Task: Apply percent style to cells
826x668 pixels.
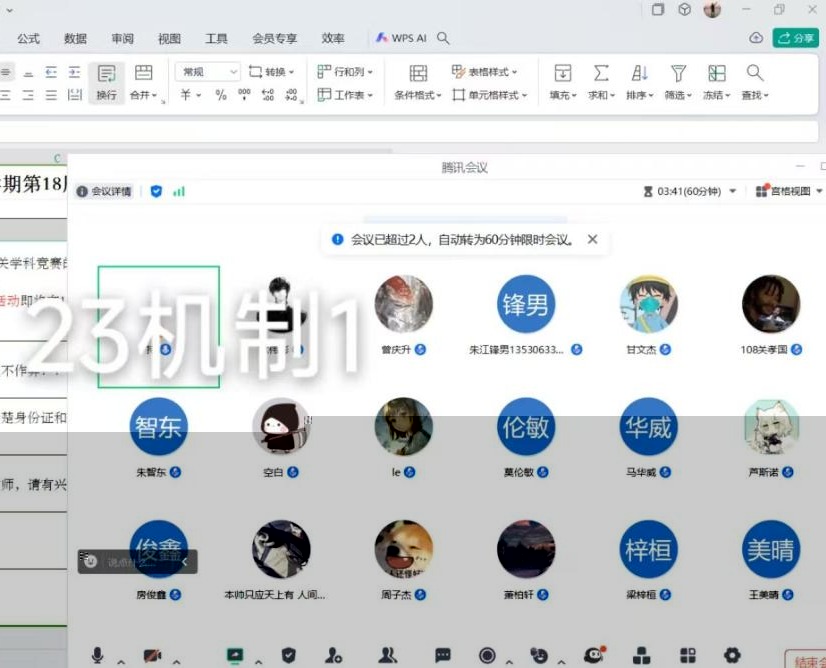Action: pos(221,95)
